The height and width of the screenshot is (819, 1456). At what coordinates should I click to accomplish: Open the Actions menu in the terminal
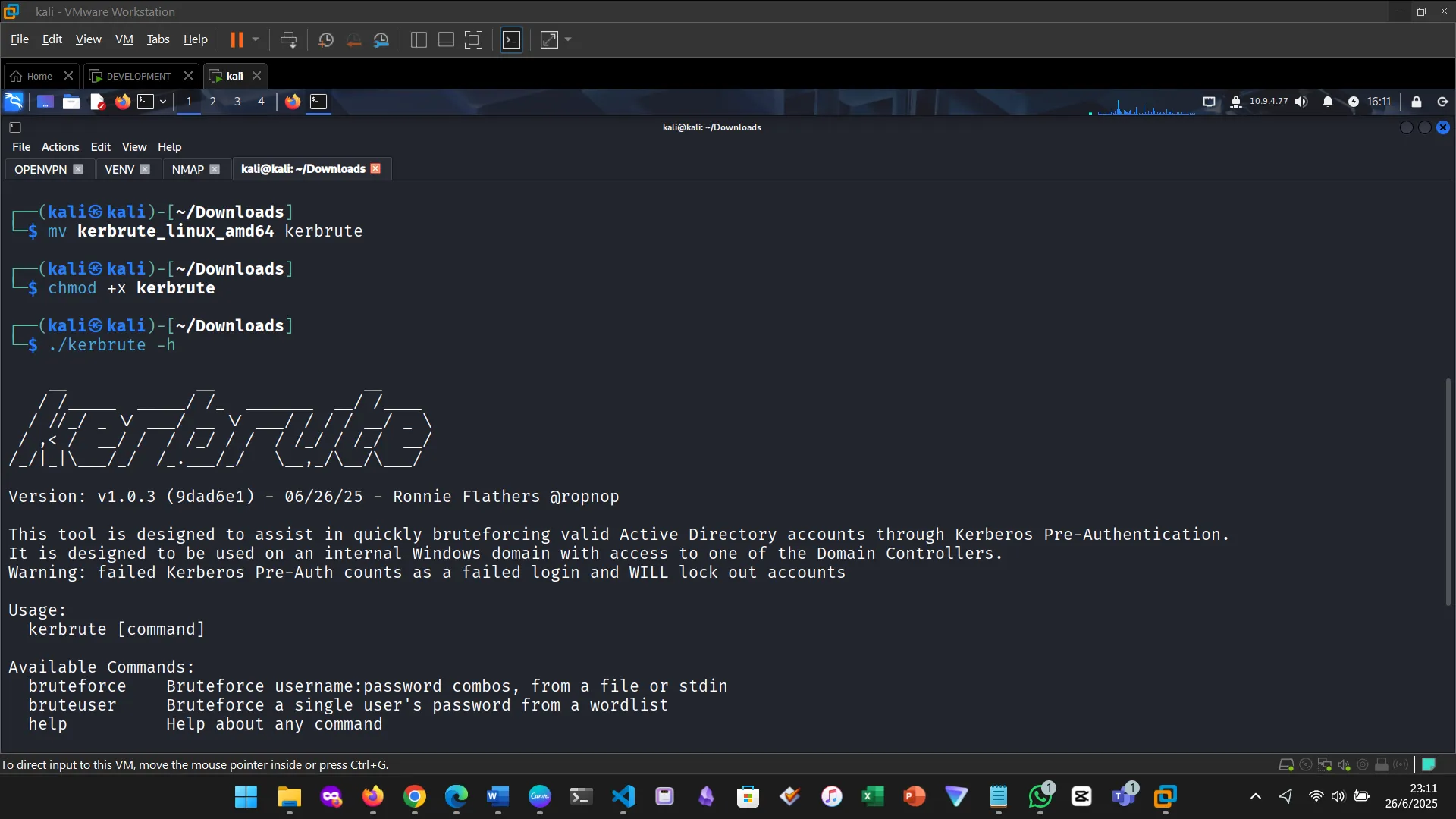click(x=60, y=146)
